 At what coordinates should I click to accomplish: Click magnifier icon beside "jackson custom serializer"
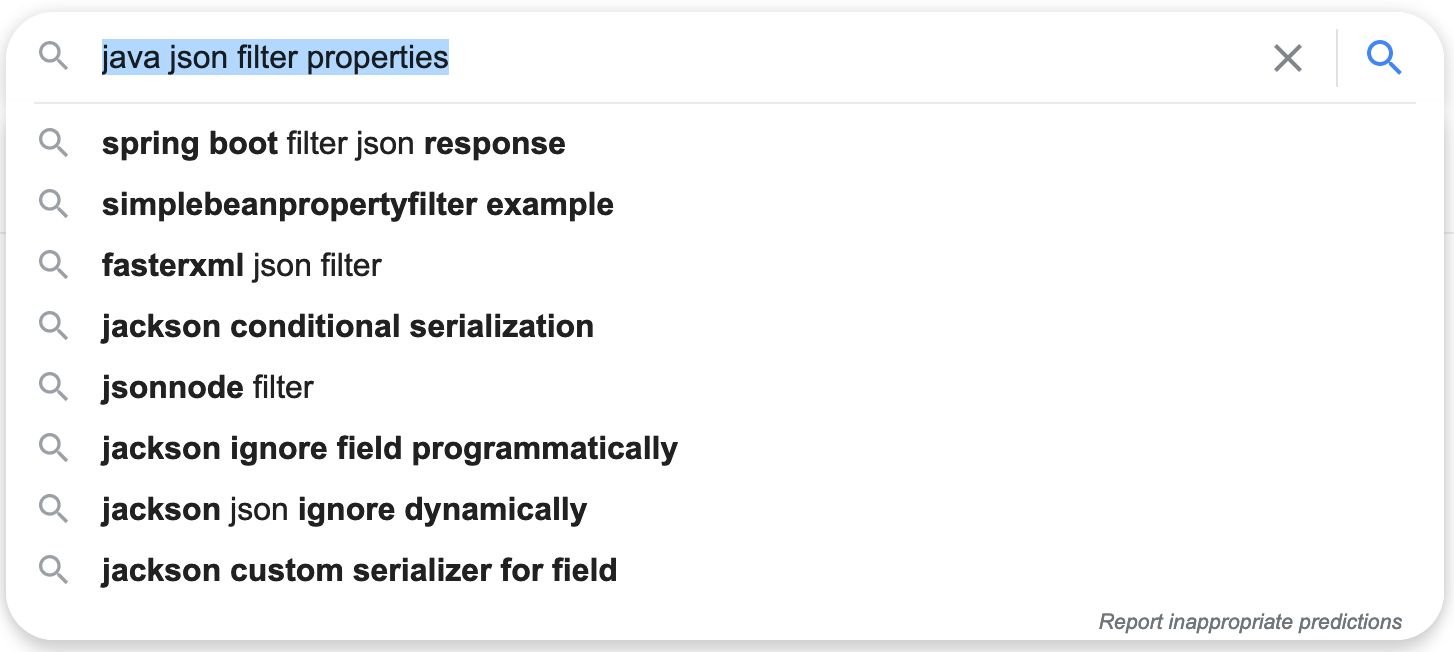click(53, 570)
